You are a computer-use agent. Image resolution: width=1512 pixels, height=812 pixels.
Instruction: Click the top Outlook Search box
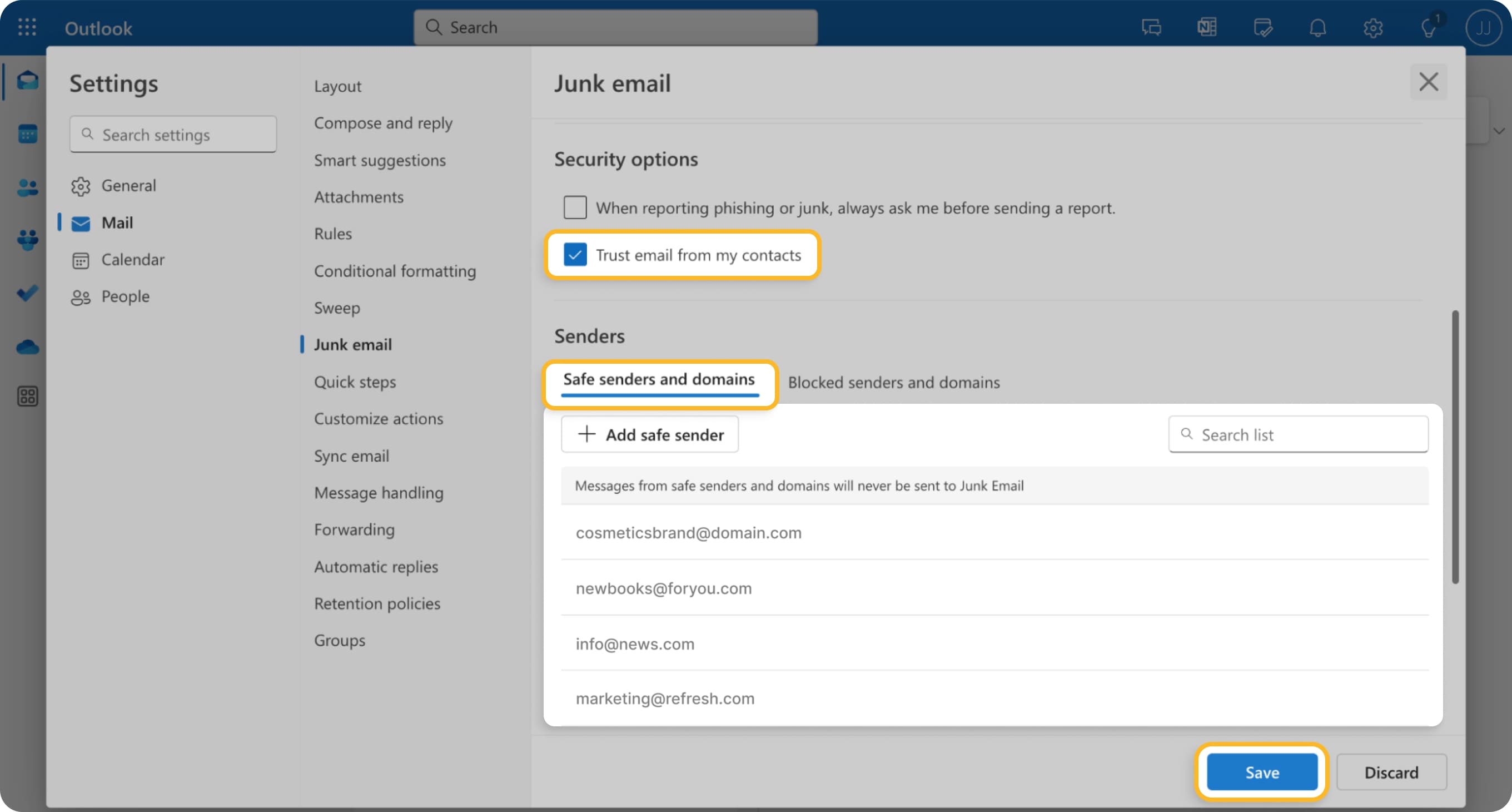point(615,27)
